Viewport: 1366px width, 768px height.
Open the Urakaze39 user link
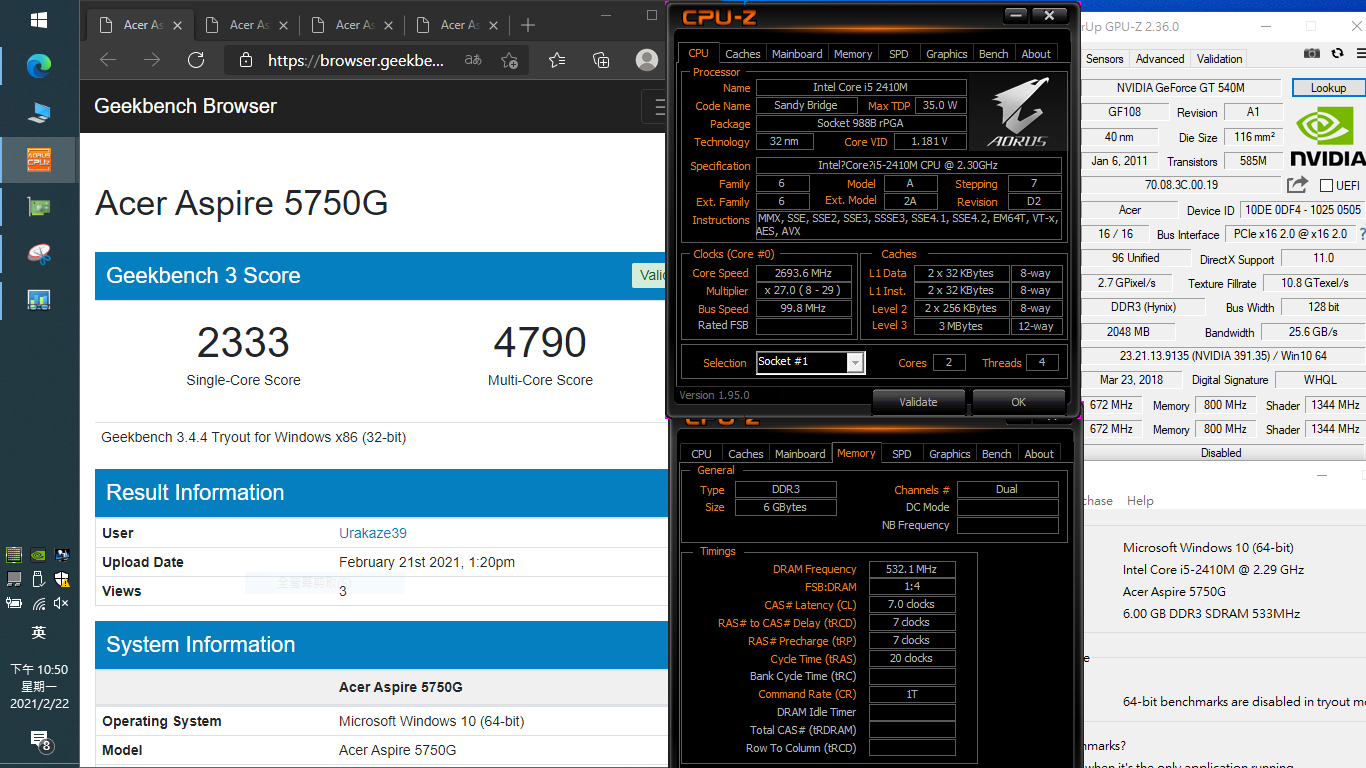click(373, 533)
